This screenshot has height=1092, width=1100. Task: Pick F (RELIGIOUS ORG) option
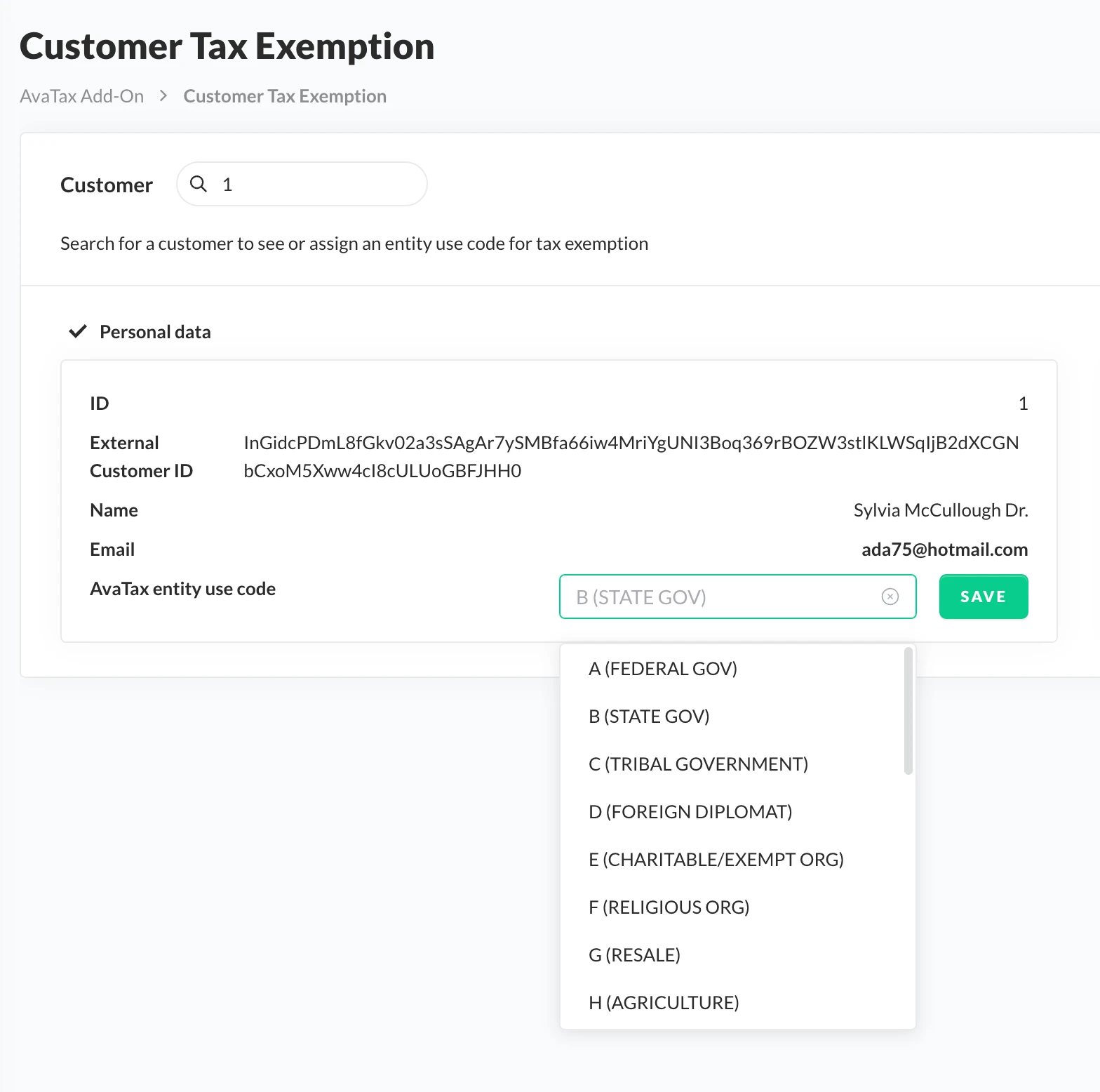[x=733, y=907]
